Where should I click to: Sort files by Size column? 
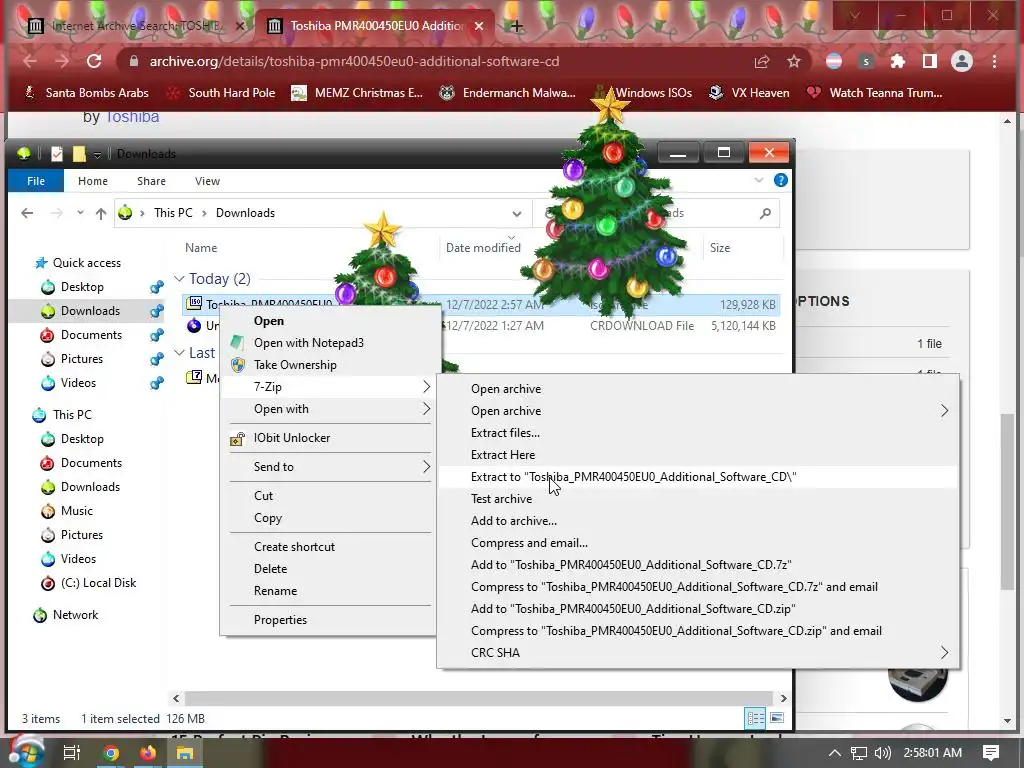720,248
